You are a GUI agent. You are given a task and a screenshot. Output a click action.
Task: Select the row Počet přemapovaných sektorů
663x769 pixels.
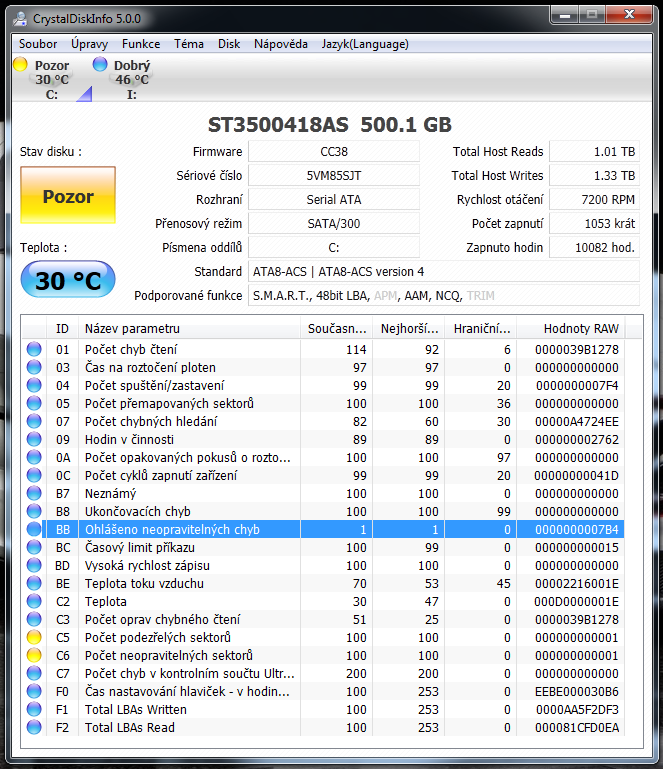[x=323, y=403]
